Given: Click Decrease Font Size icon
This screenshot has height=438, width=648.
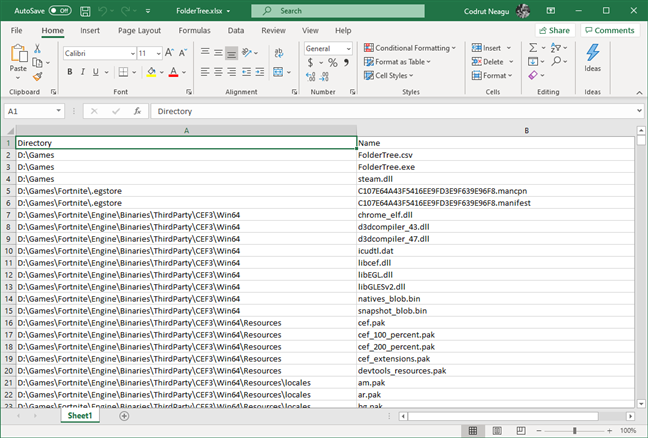Looking at the screenshot, I should click(x=182, y=52).
